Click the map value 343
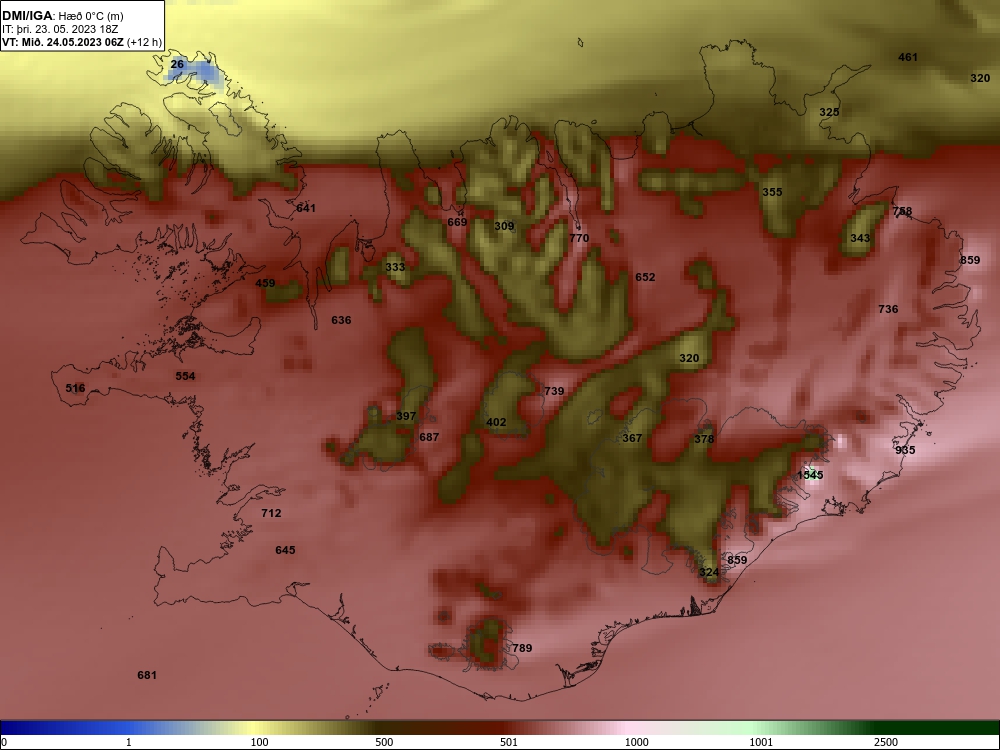 (x=860, y=239)
